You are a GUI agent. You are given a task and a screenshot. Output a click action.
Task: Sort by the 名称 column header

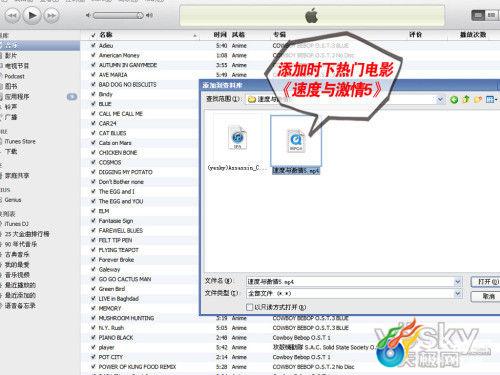click(x=106, y=35)
